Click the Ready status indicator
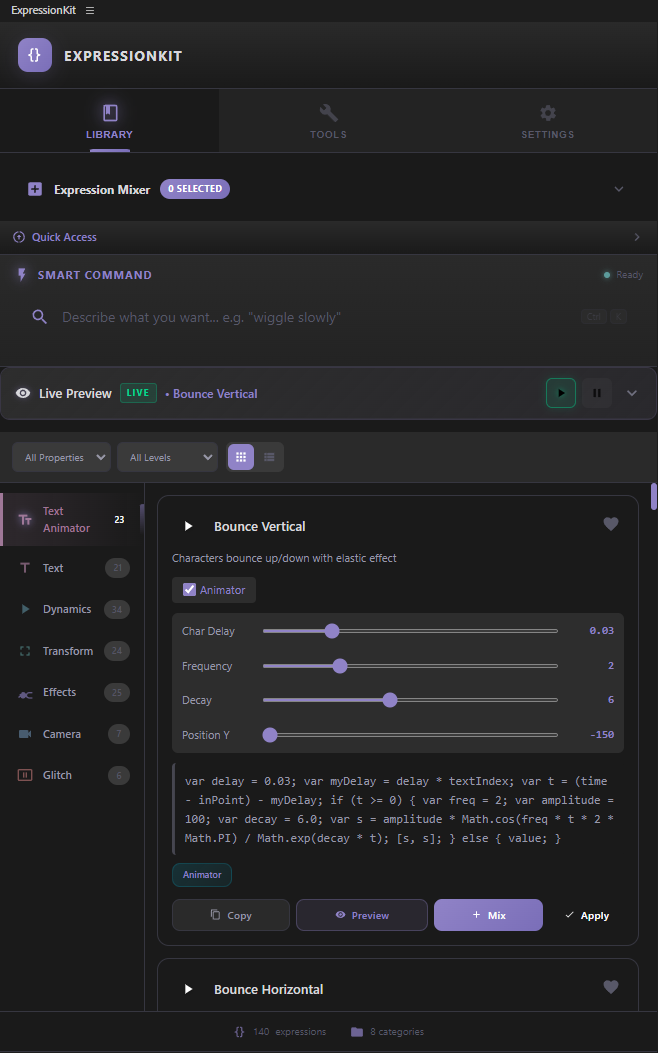The height and width of the screenshot is (1053, 658). point(623,275)
